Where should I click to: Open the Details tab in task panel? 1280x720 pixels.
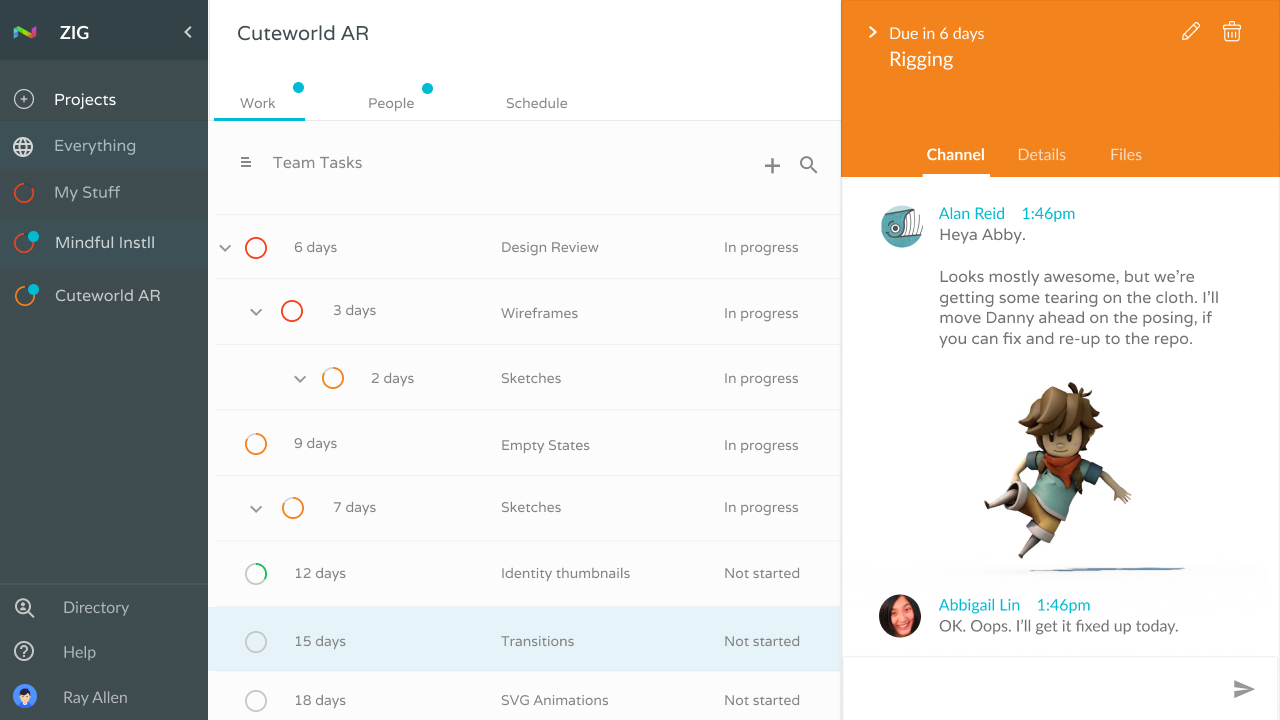click(1041, 154)
